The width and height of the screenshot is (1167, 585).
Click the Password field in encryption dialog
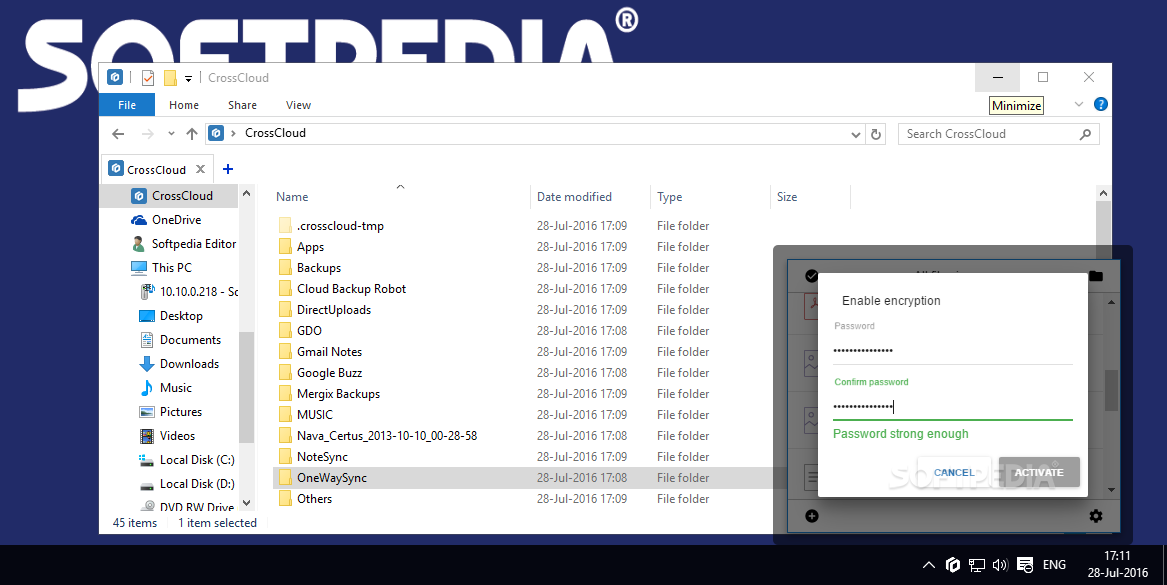[x=953, y=350]
